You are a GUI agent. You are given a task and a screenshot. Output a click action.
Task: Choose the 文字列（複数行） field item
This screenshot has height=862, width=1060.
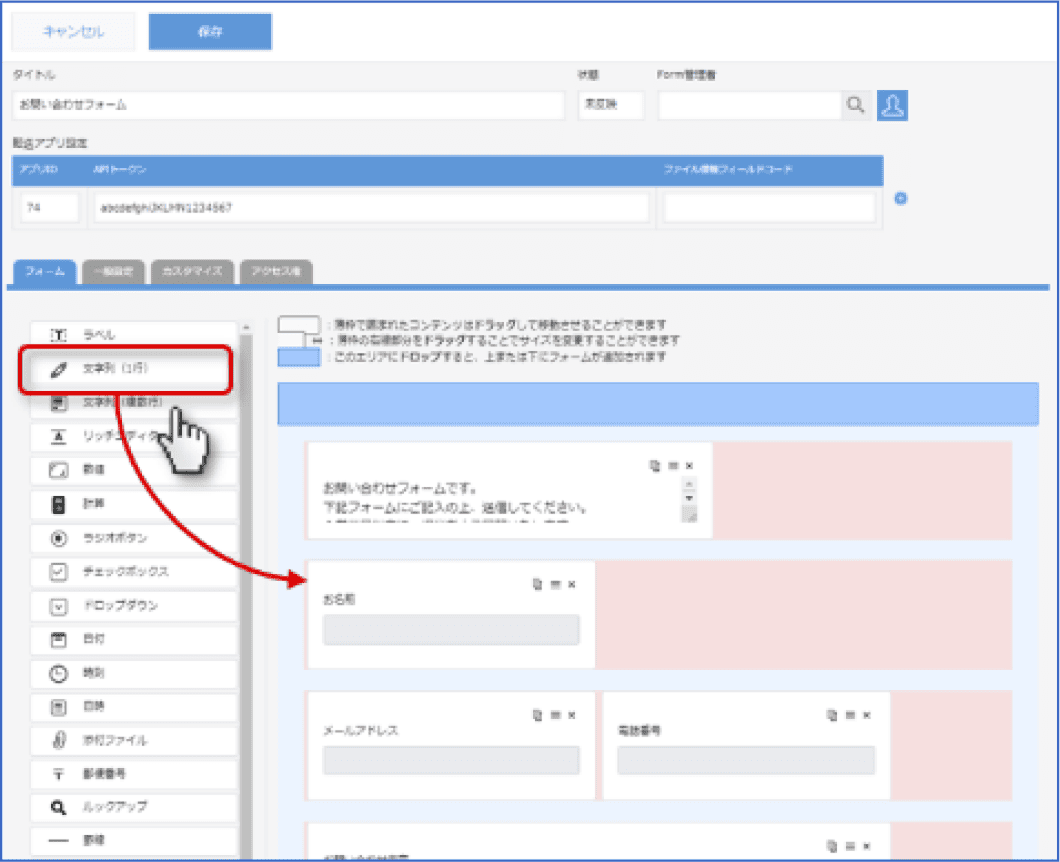[134, 402]
